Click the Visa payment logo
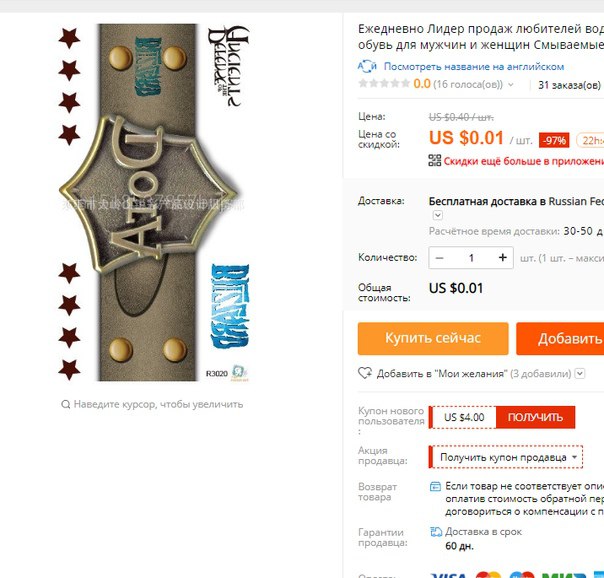Image resolution: width=604 pixels, height=578 pixels. tap(449, 575)
